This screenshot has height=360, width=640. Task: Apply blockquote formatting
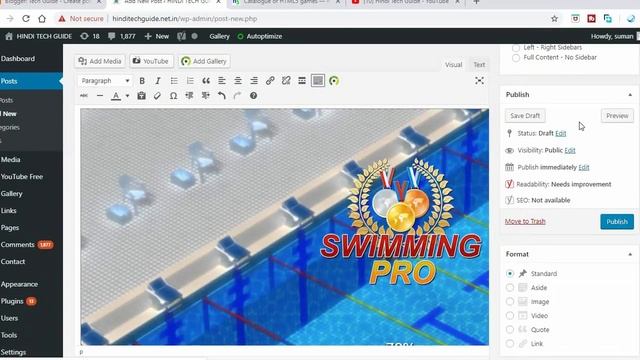pyautogui.click(x=206, y=81)
